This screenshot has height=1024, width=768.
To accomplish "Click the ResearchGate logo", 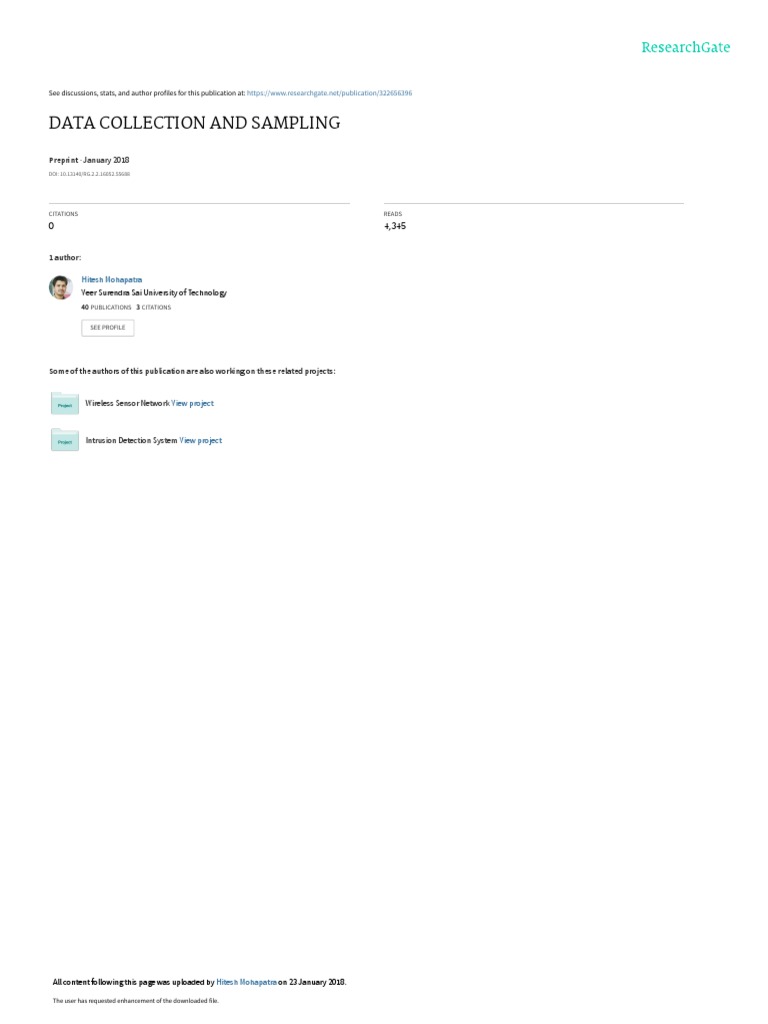I will pos(685,48).
